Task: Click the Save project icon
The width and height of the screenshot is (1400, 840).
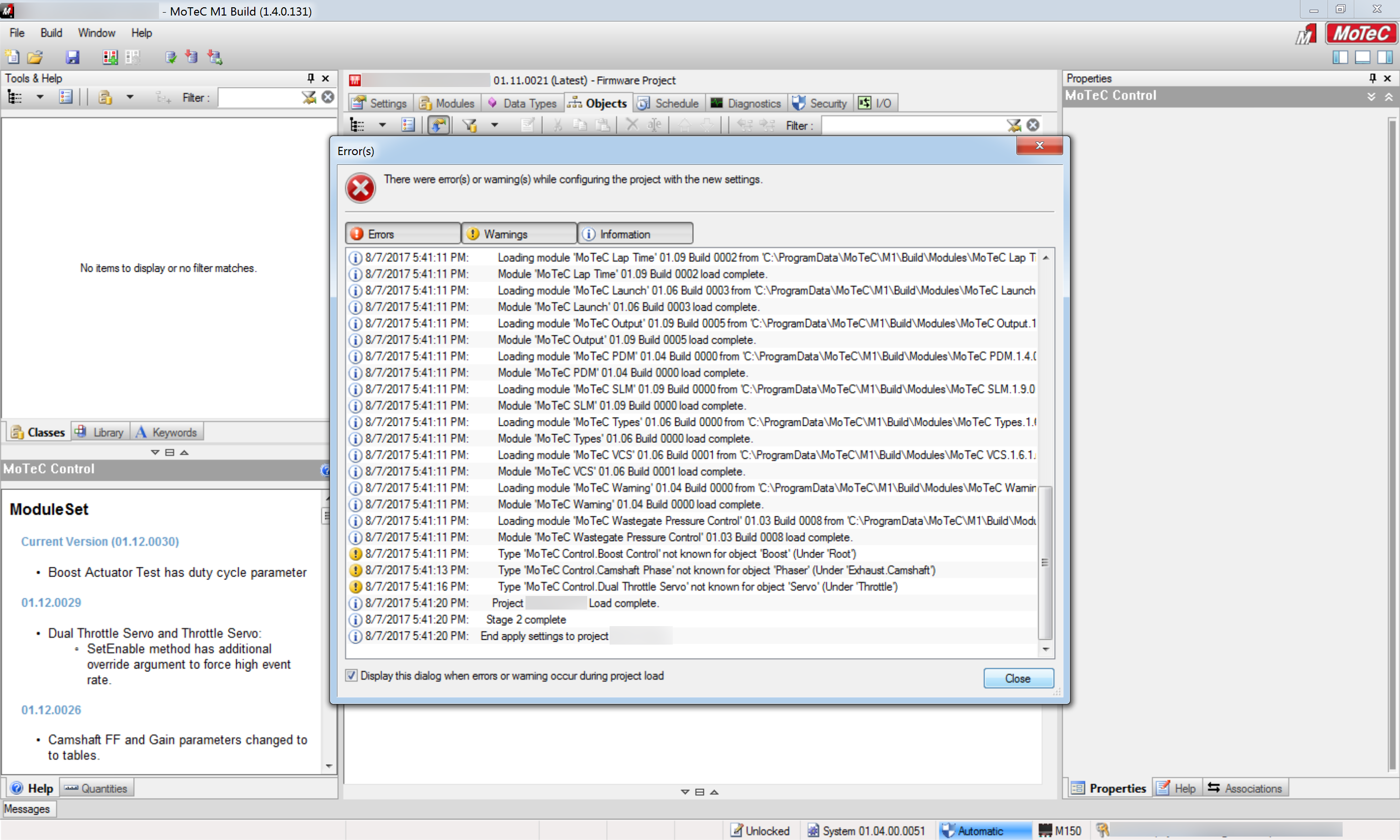Action: pos(72,57)
